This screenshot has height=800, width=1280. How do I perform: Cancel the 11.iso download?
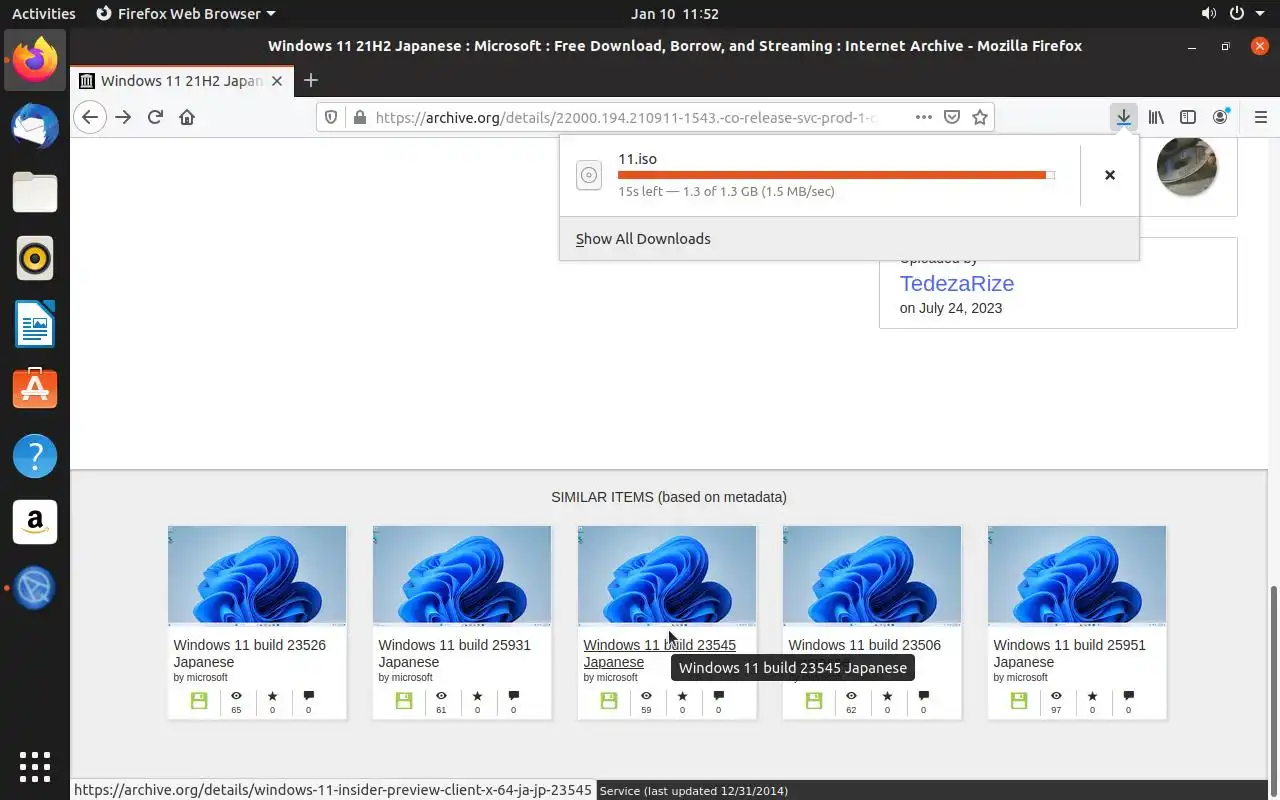1109,175
